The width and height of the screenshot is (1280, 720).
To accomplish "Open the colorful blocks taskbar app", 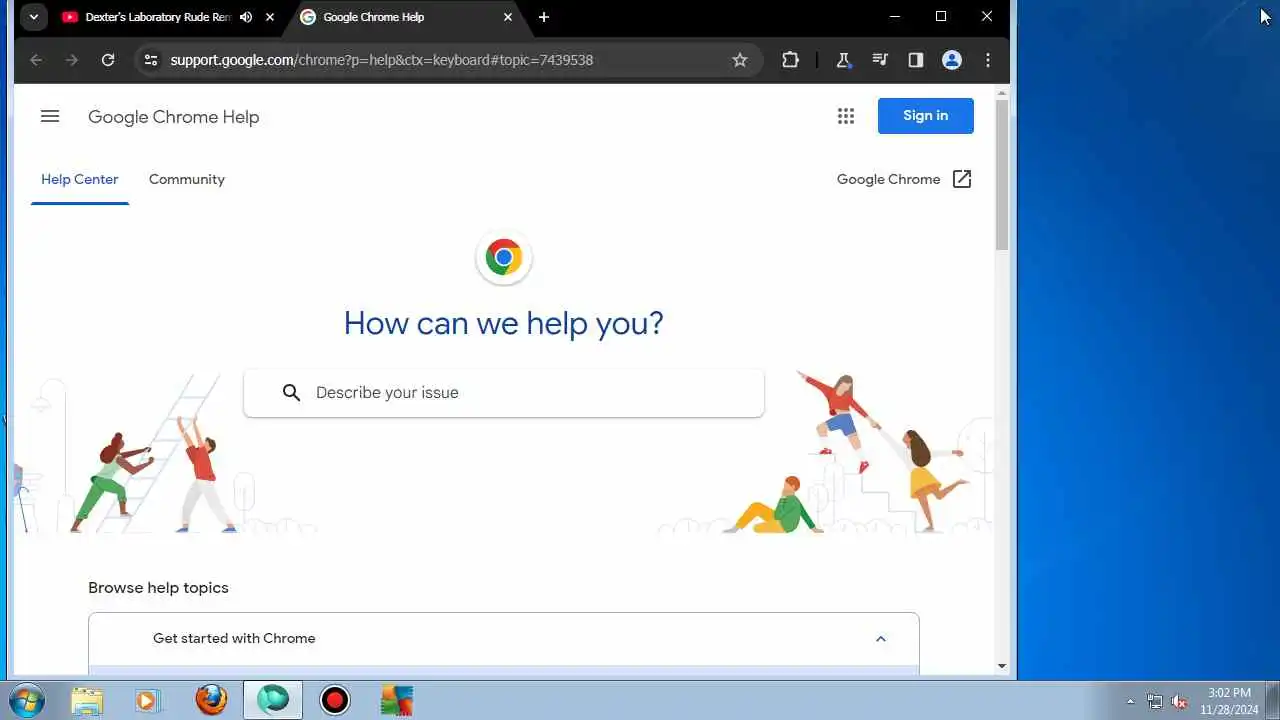I will [397, 701].
